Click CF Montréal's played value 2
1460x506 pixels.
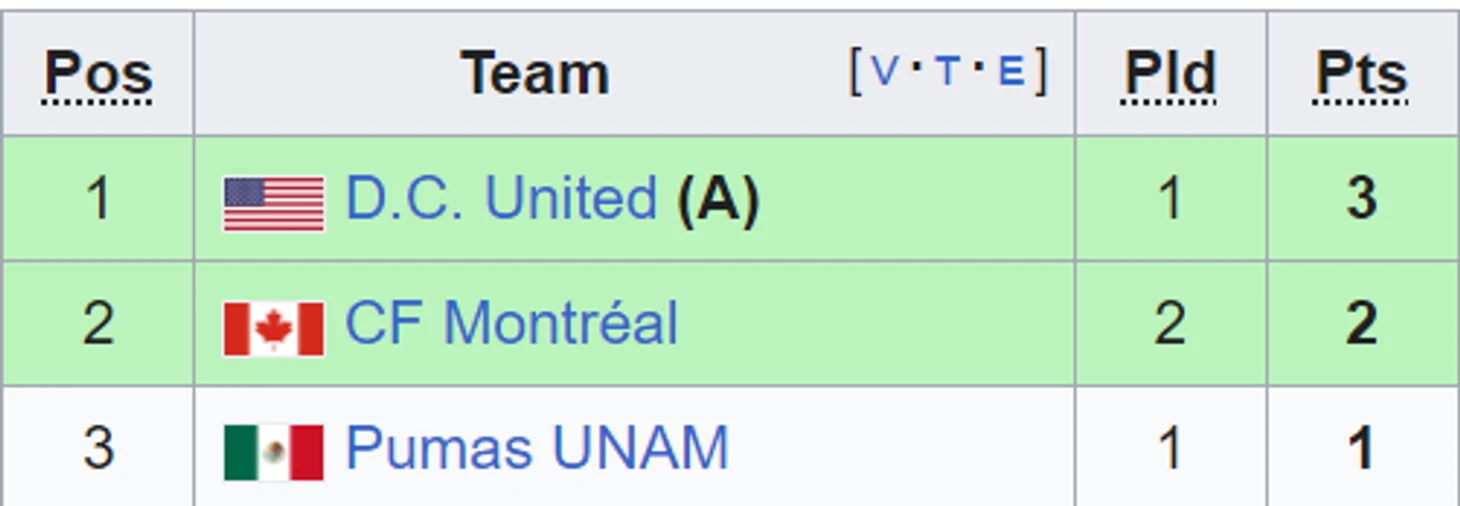1170,323
